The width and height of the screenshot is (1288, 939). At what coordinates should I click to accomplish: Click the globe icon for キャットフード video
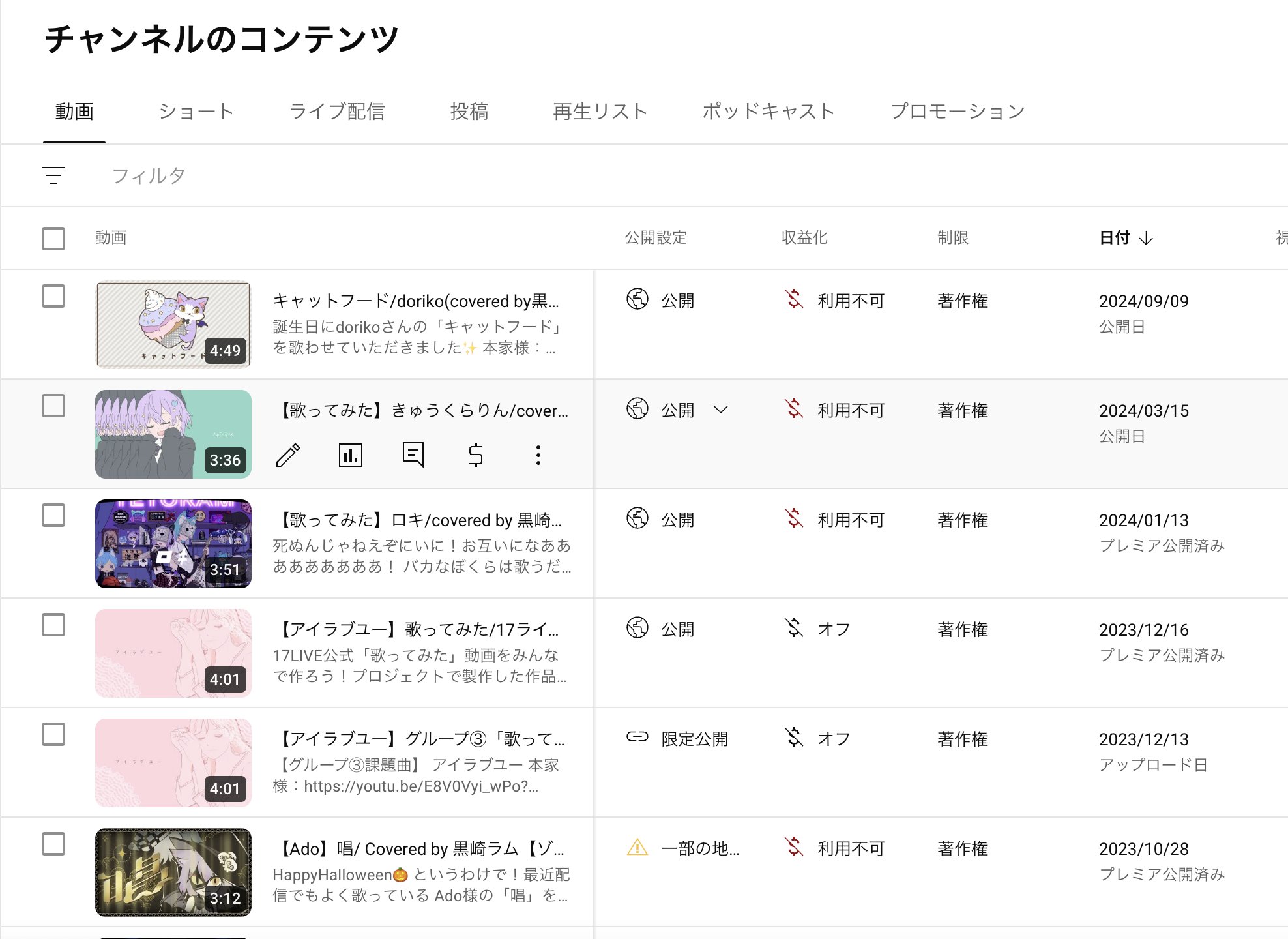coord(637,299)
